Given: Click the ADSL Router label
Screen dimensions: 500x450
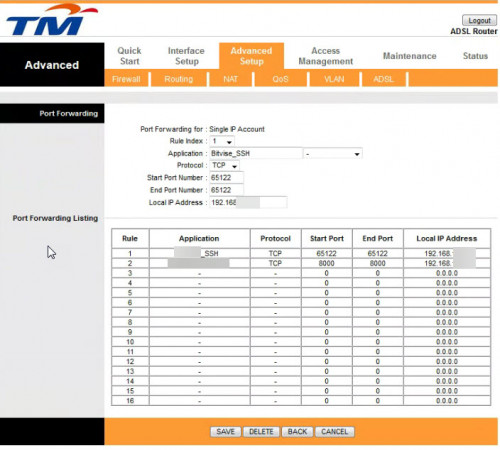Looking at the screenshot, I should pos(474,31).
